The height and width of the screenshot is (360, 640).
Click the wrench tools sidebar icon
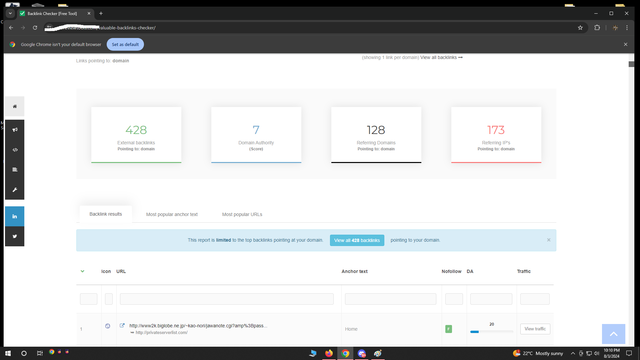(x=15, y=190)
